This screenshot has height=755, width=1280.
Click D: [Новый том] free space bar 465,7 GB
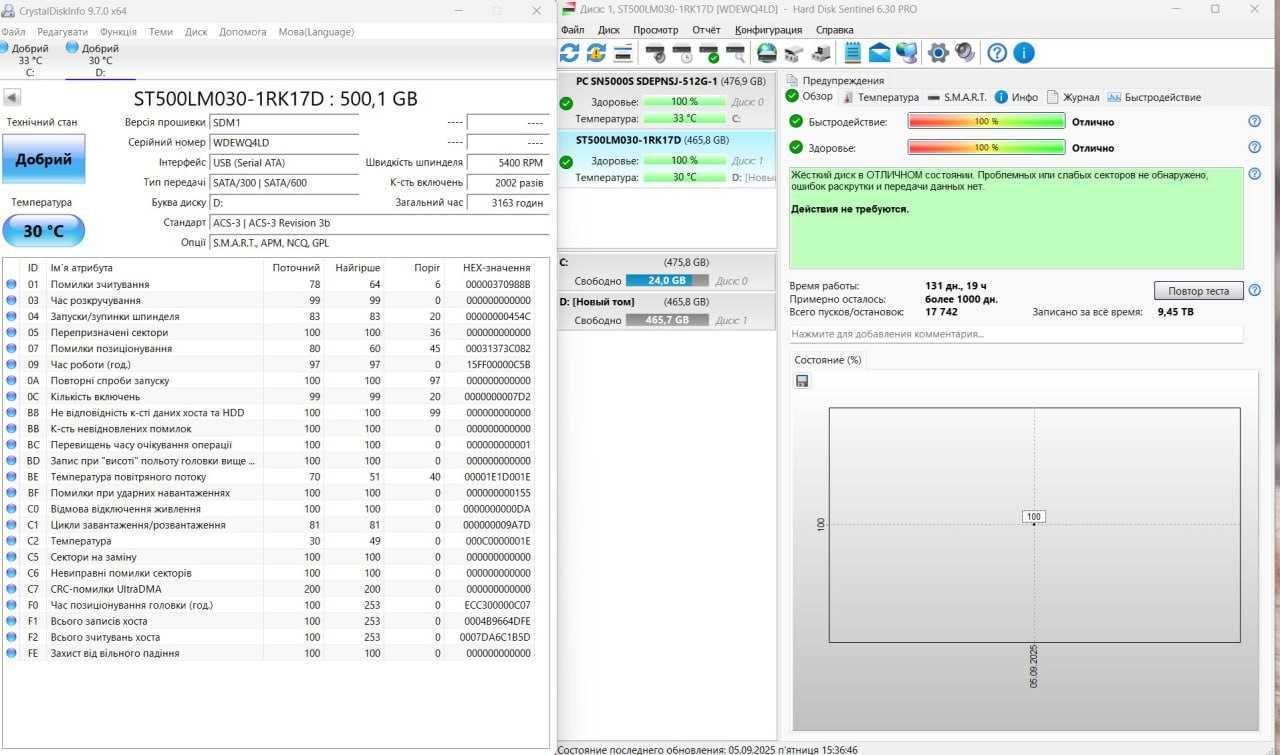click(667, 320)
